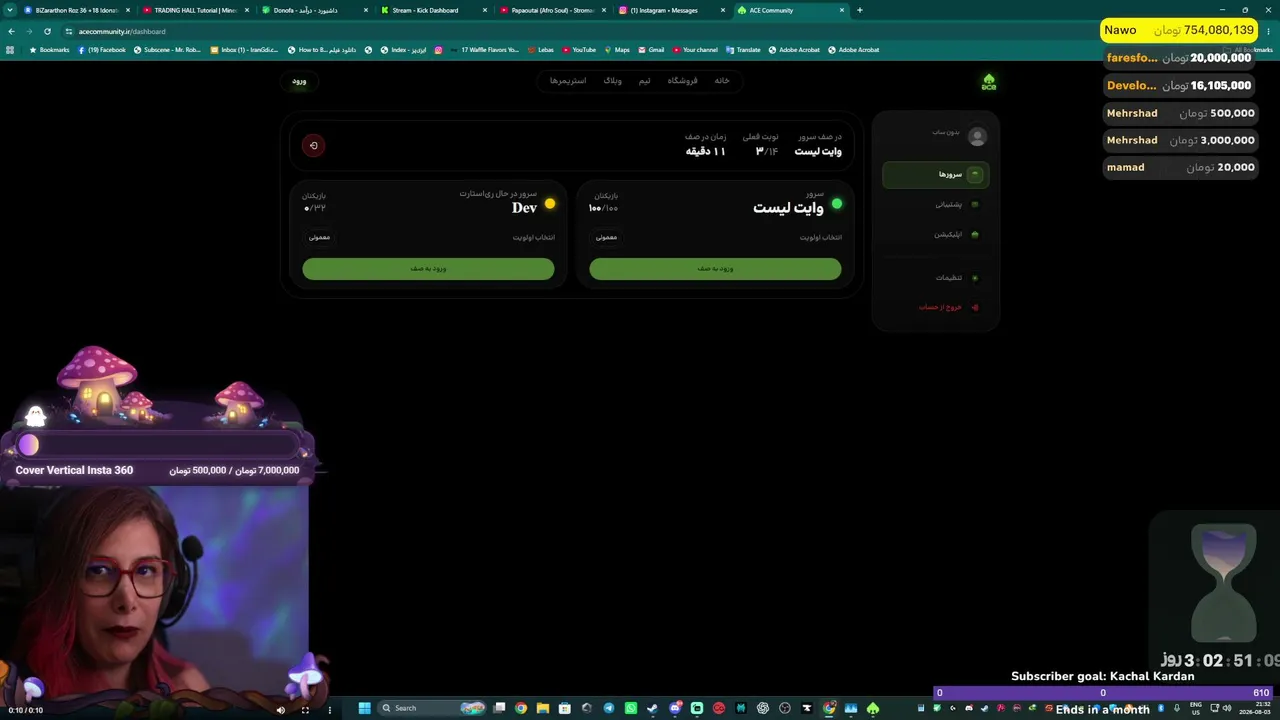
Task: Join the queue for the وایت لیست server
Action: (x=715, y=269)
